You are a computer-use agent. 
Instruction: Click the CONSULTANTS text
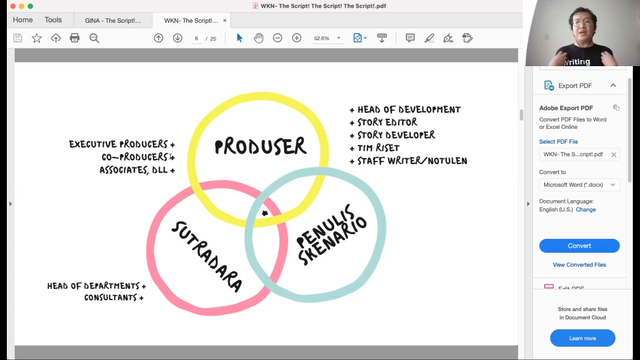click(x=111, y=298)
